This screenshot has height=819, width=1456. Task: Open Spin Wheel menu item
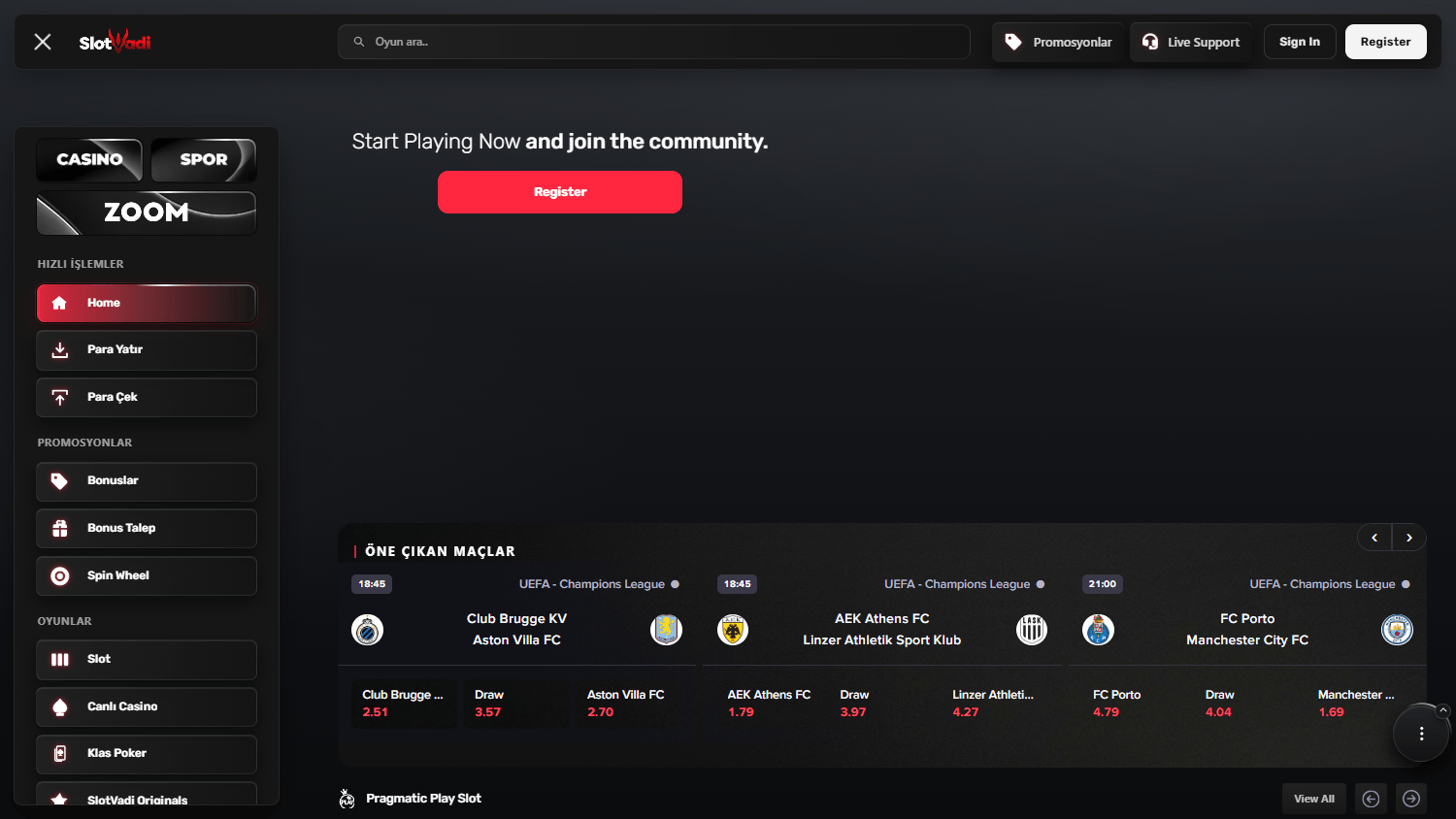tap(147, 576)
